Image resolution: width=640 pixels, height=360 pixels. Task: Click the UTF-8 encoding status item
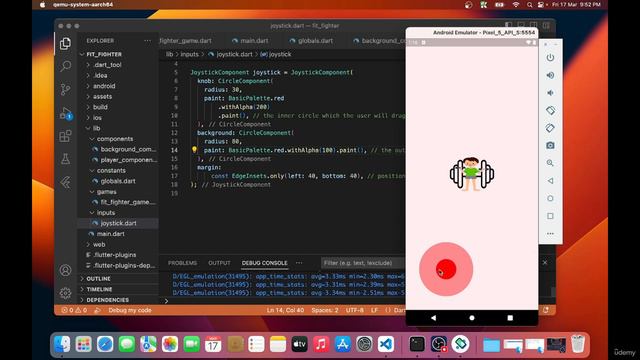[x=355, y=310]
